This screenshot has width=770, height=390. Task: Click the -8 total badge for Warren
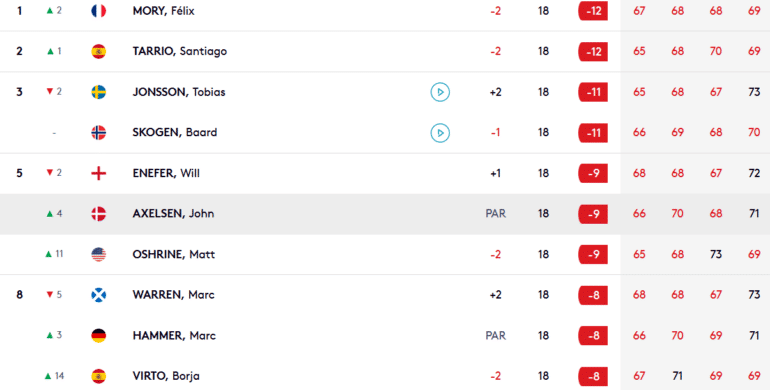pos(593,295)
